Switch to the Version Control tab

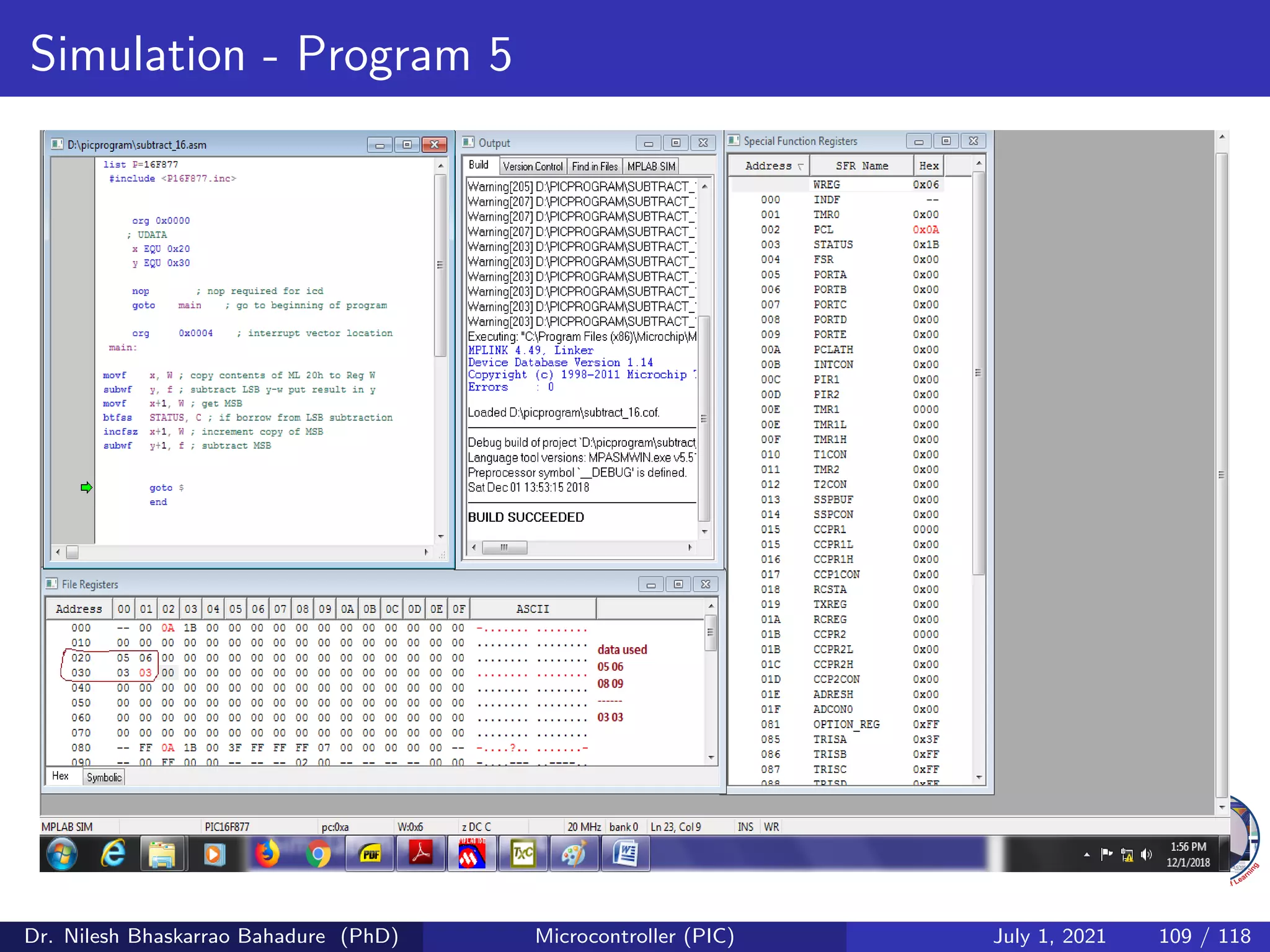[533, 166]
